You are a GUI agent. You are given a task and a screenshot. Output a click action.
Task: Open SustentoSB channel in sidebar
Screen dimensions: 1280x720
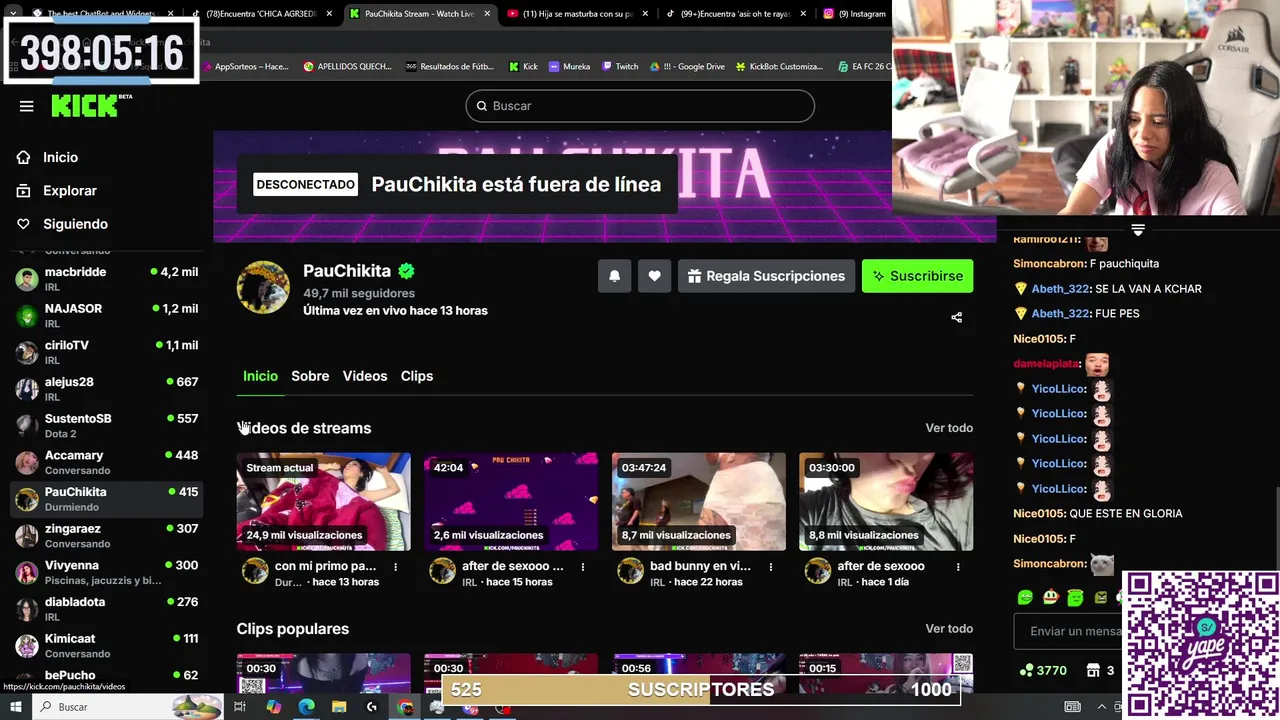point(106,426)
